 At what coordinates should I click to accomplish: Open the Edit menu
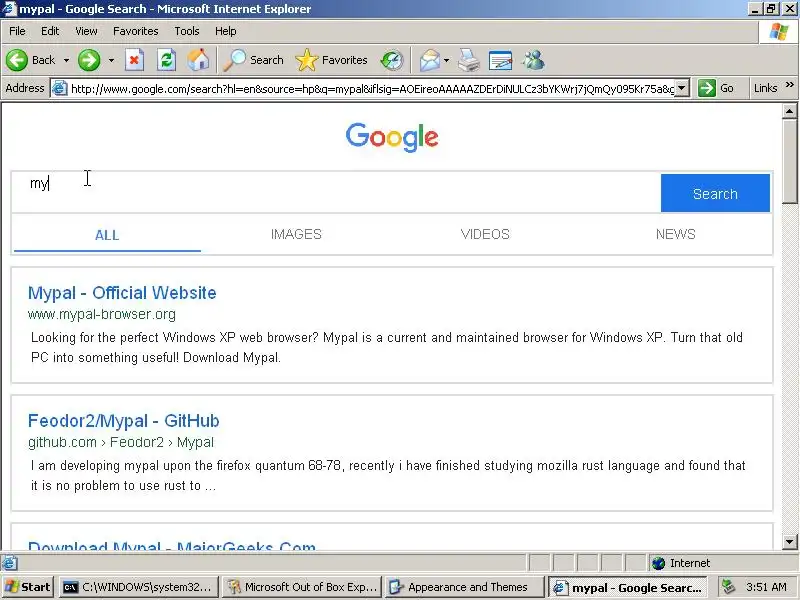49,31
